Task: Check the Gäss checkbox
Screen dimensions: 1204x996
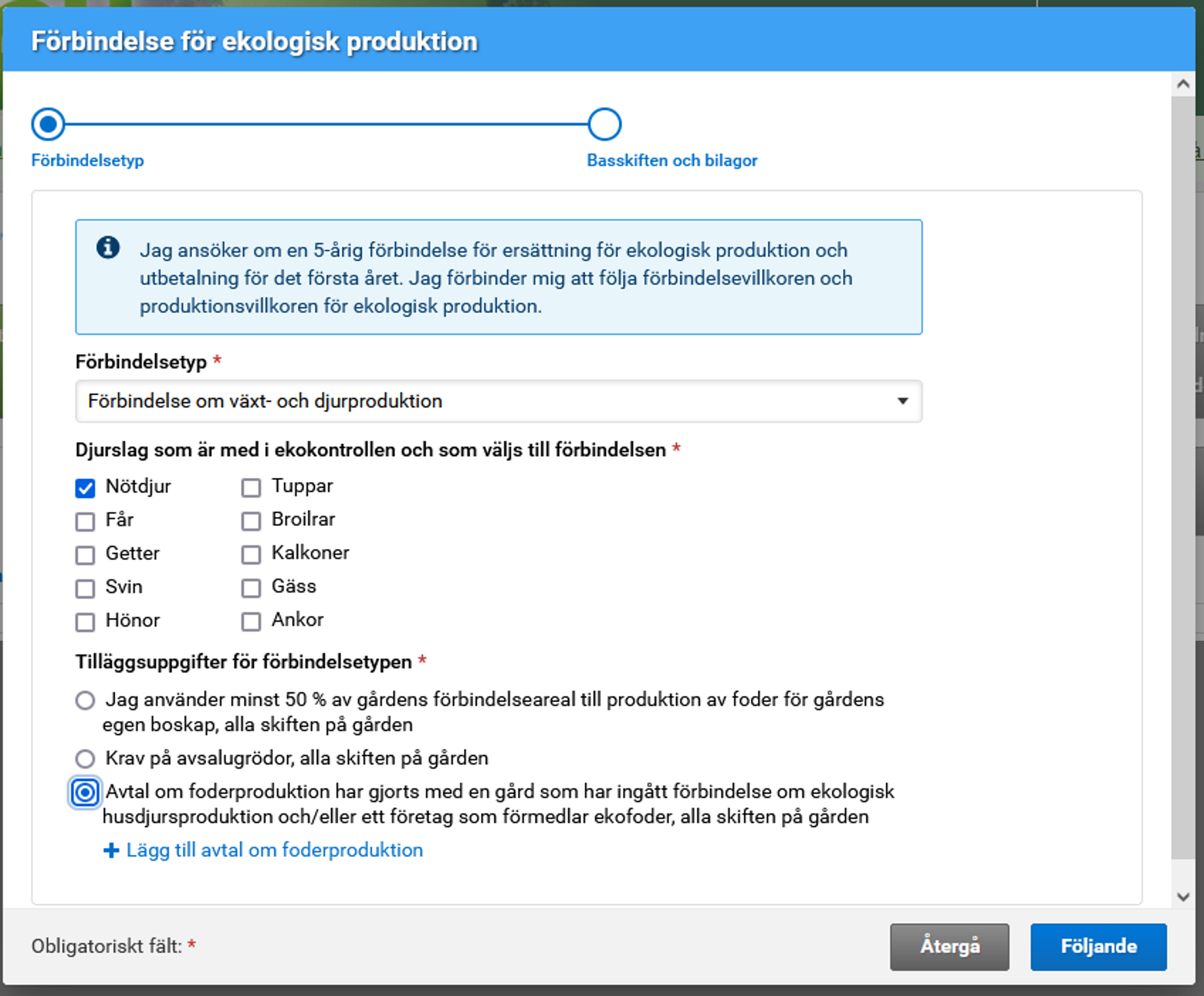Action: [x=251, y=588]
